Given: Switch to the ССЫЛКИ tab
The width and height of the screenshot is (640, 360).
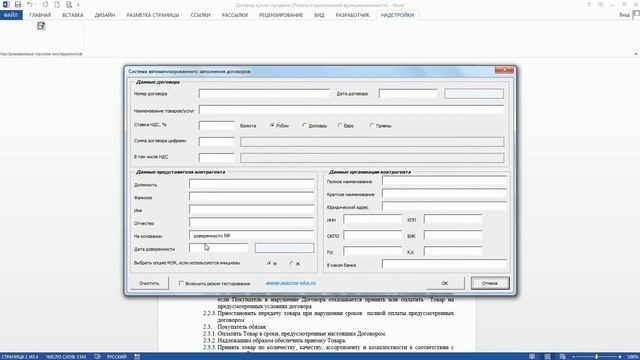Looking at the screenshot, I should pos(200,15).
